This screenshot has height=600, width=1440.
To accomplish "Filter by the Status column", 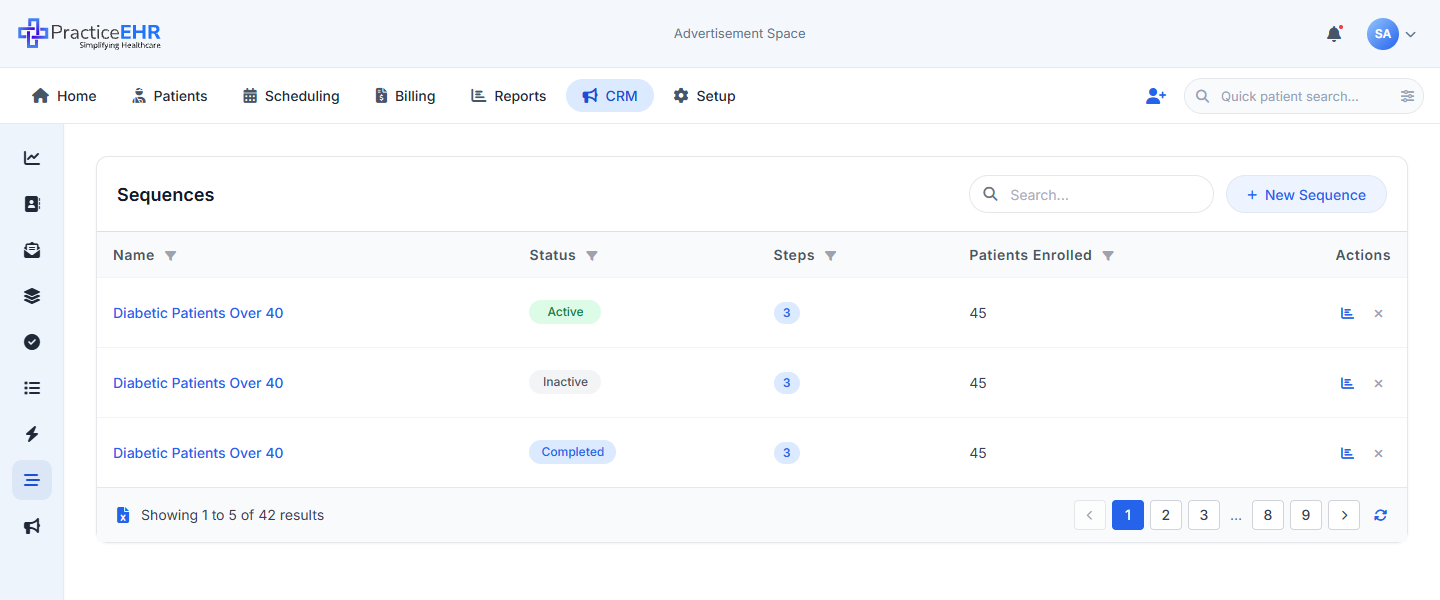I will point(592,256).
